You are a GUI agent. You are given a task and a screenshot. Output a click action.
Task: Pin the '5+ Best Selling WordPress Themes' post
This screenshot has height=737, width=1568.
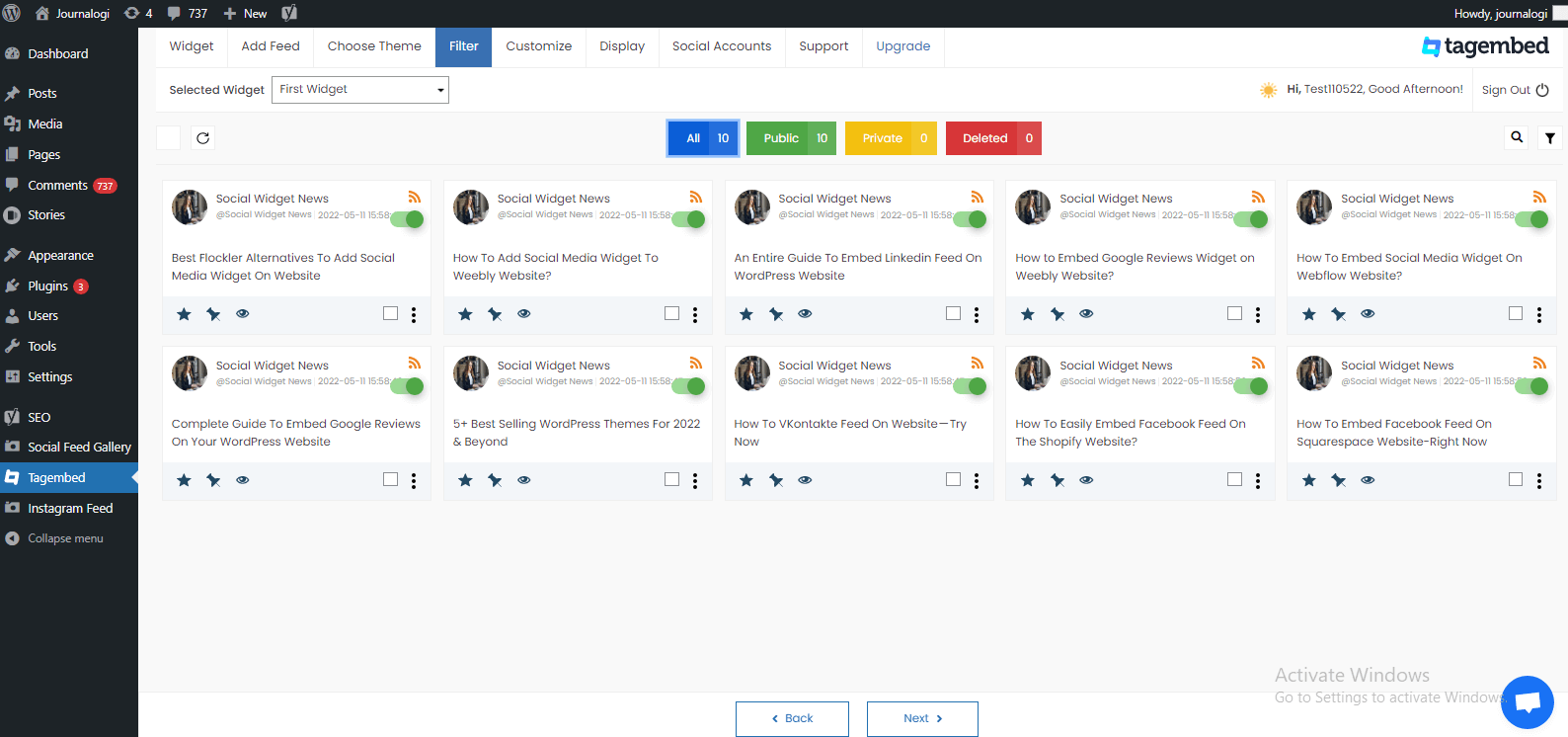click(495, 480)
